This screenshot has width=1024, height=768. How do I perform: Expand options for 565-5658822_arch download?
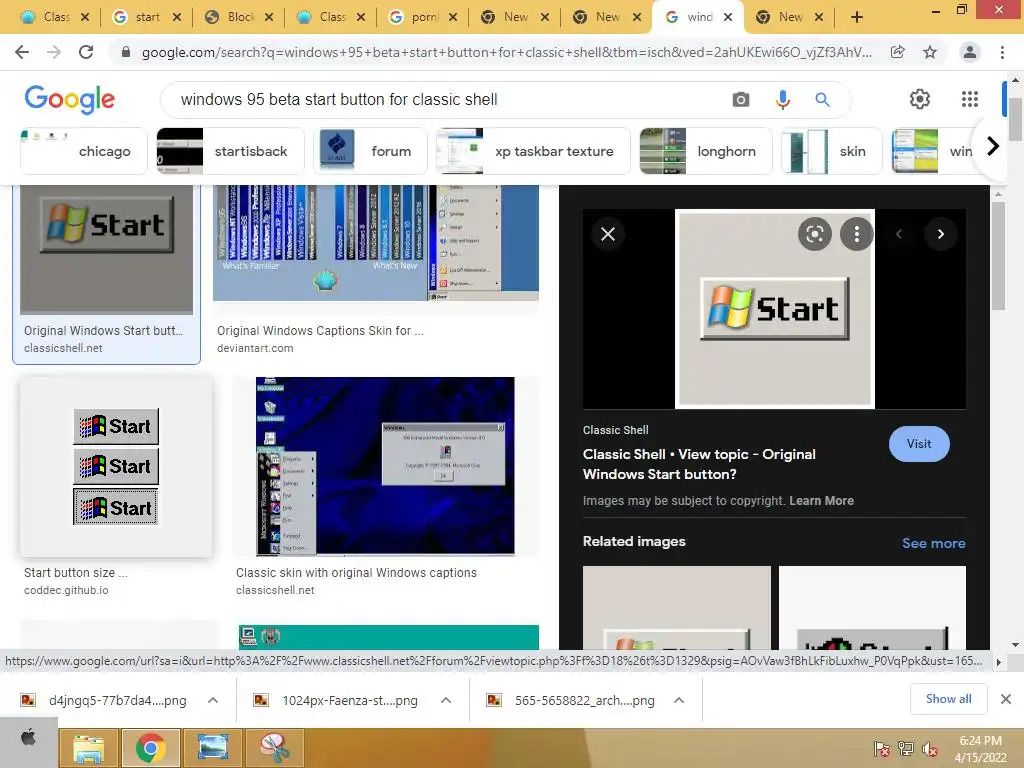pos(679,700)
